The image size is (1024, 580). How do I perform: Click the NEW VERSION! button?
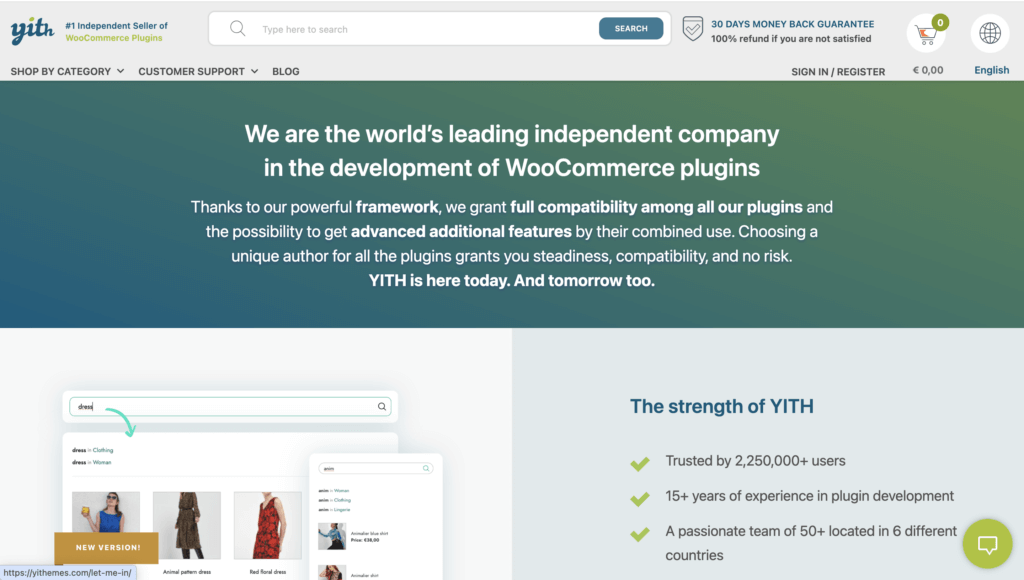106,548
